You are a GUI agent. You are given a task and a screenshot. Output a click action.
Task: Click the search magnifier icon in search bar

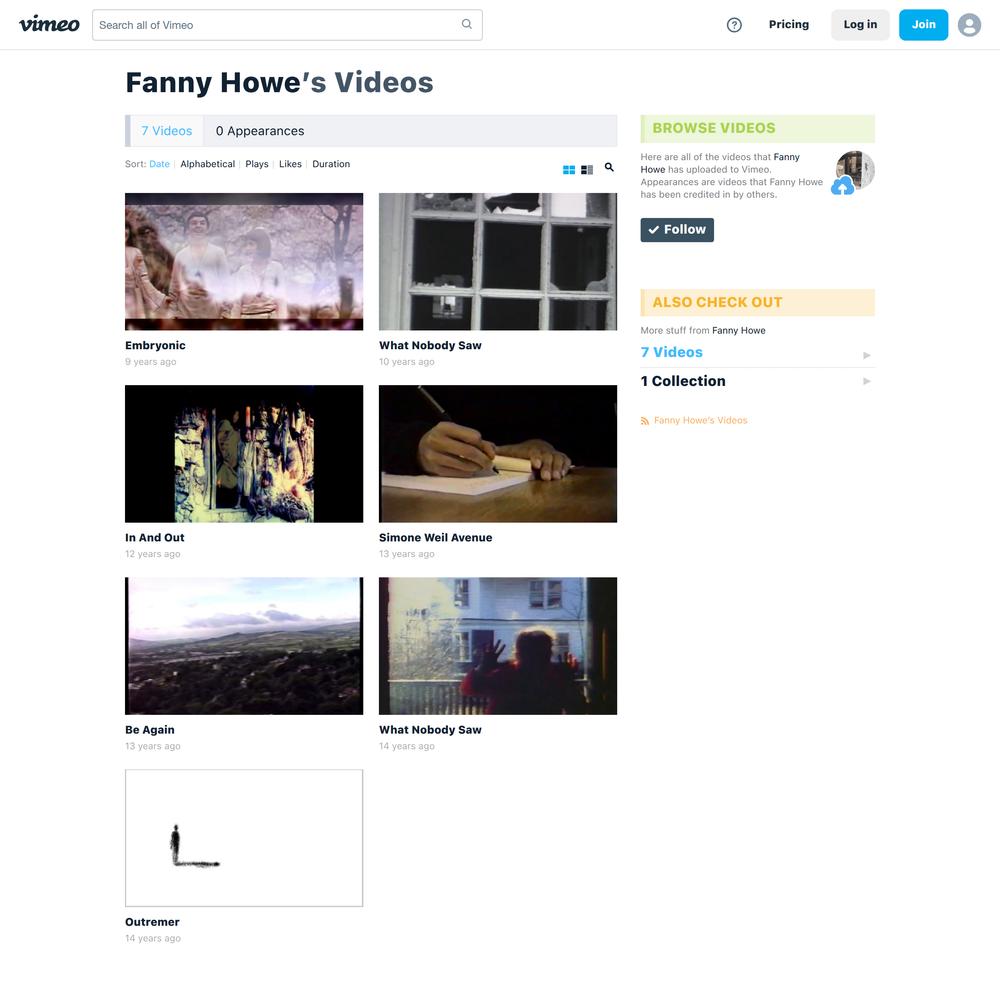point(467,24)
